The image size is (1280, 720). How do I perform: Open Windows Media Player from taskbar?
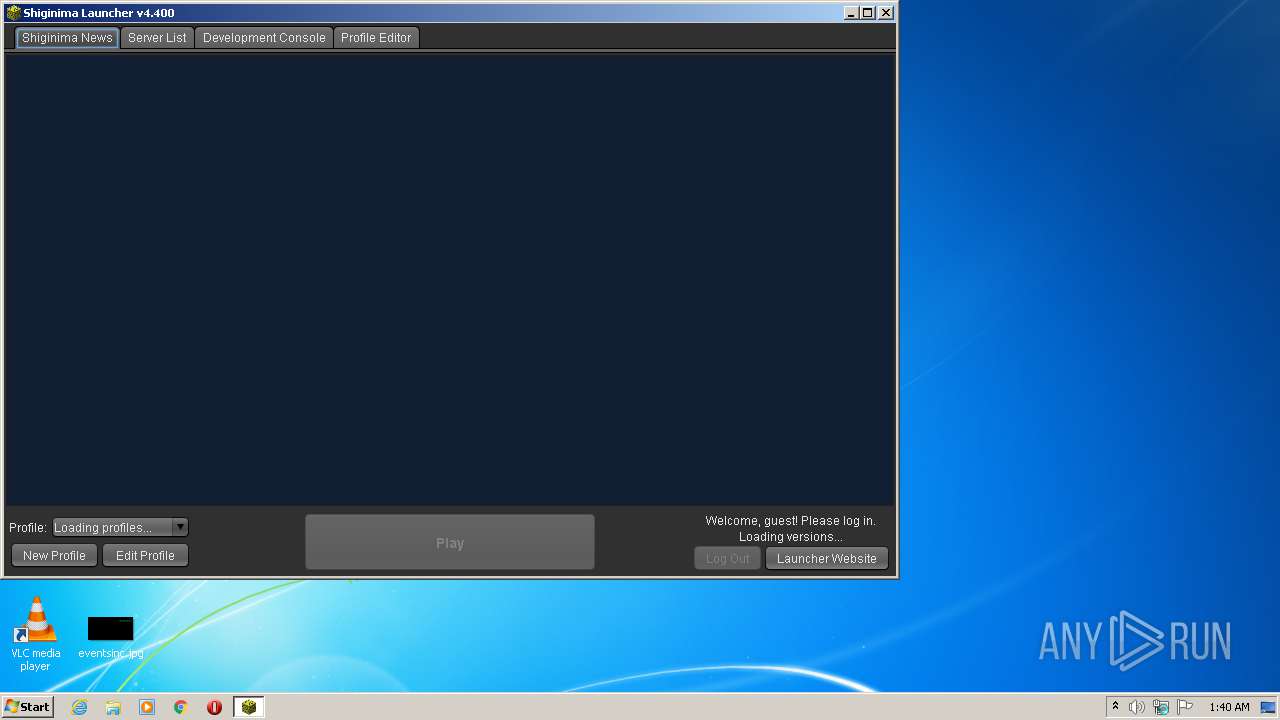click(x=147, y=707)
